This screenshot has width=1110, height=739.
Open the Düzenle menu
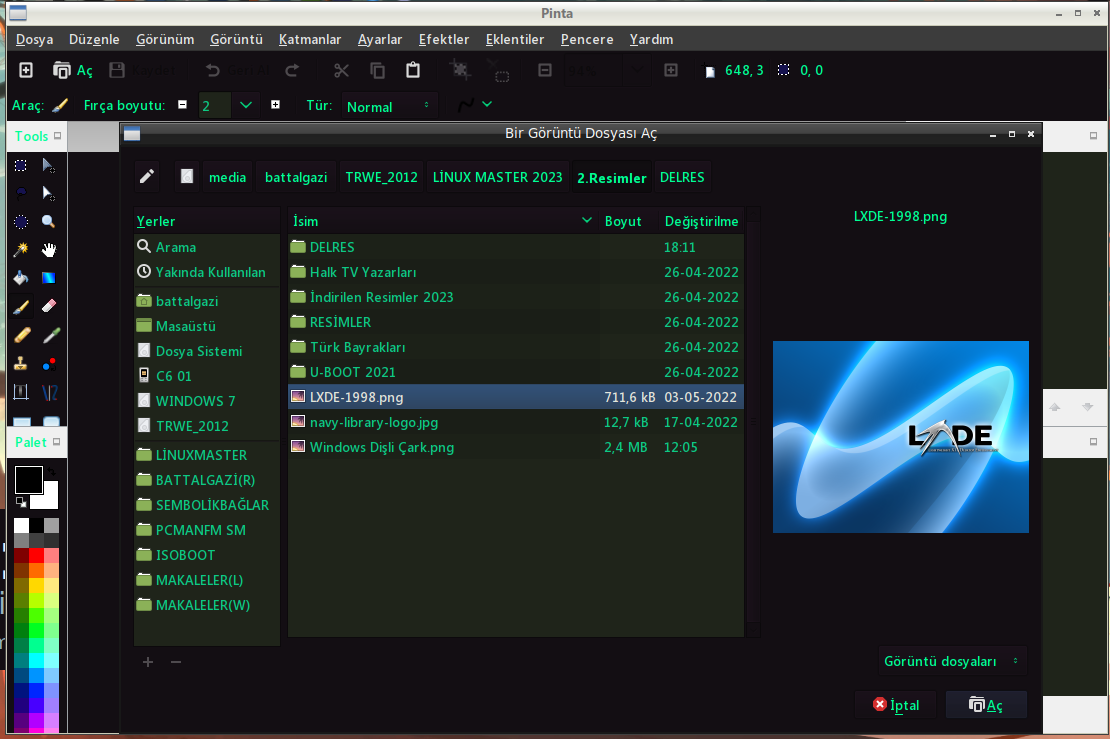click(x=94, y=40)
